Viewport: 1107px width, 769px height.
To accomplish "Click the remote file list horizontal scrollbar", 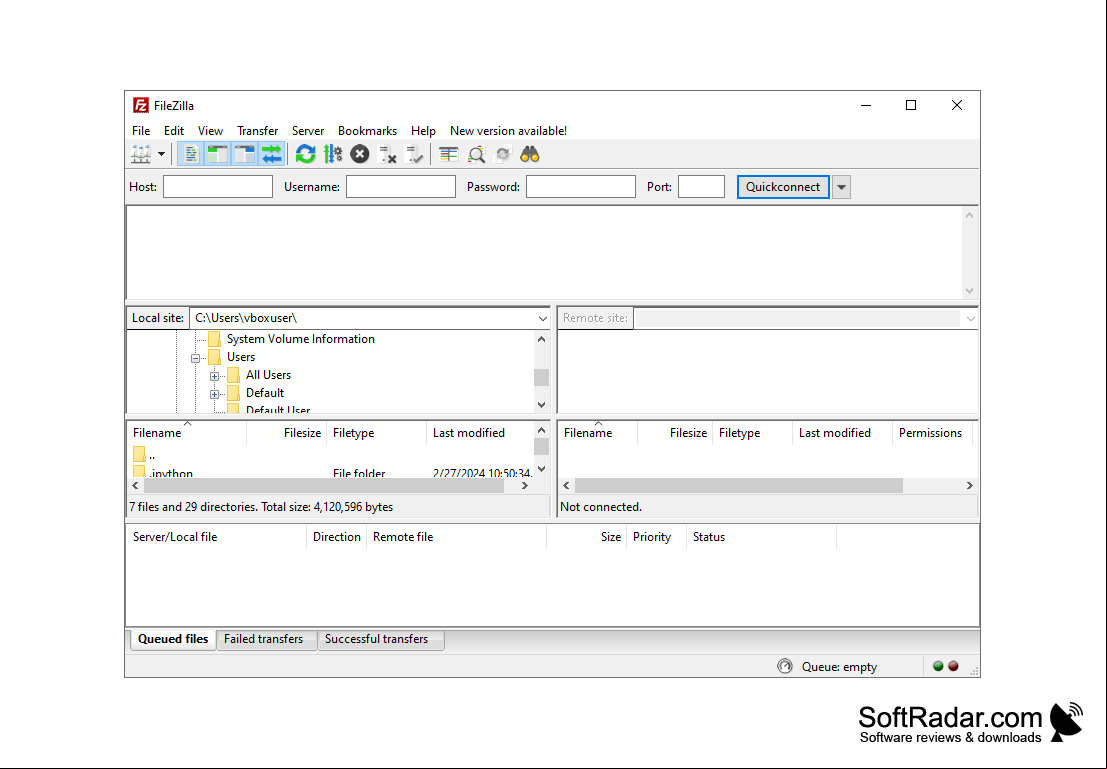I will click(738, 486).
